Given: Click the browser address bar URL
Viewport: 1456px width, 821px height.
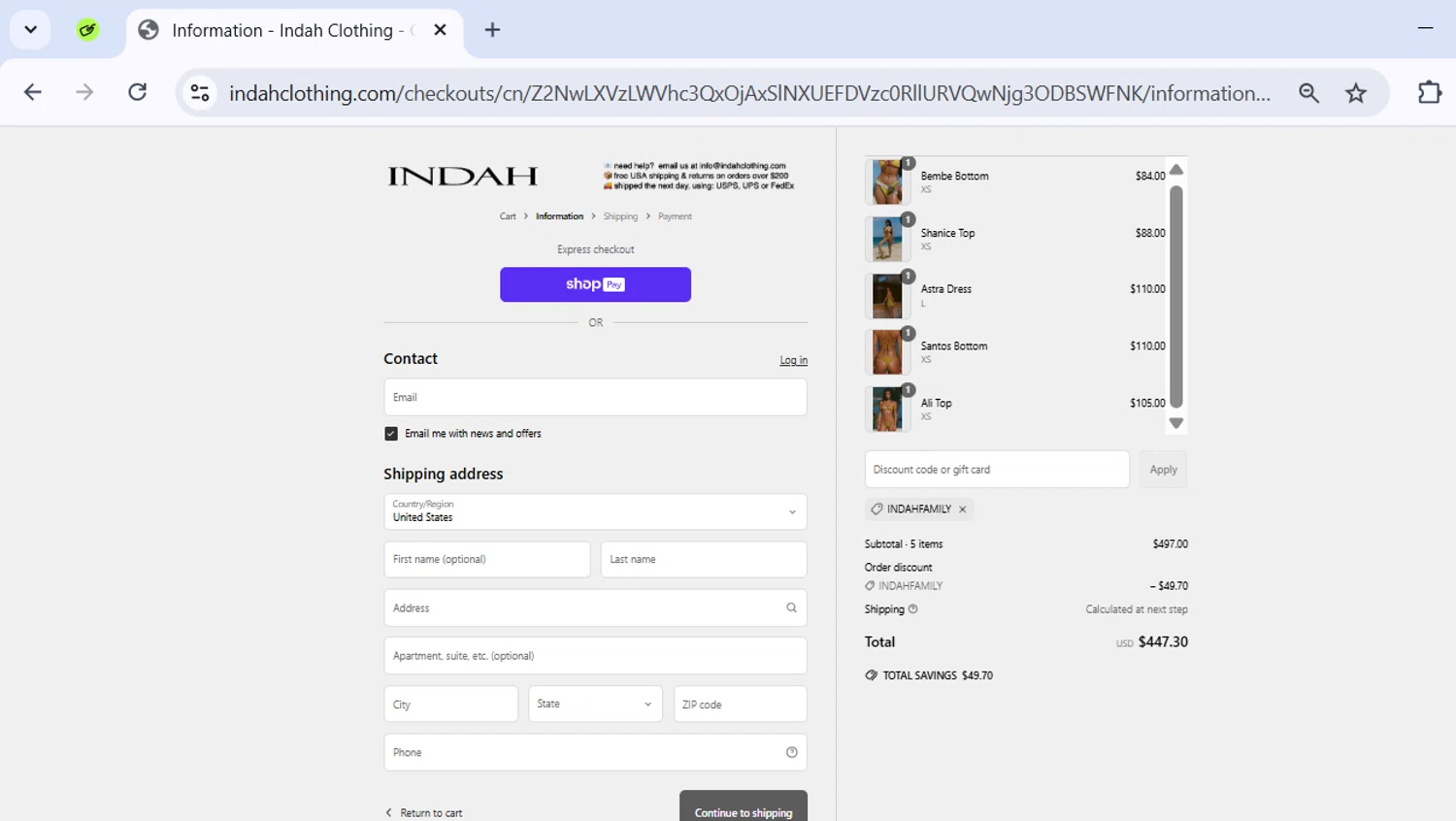Looking at the screenshot, I should point(749,93).
